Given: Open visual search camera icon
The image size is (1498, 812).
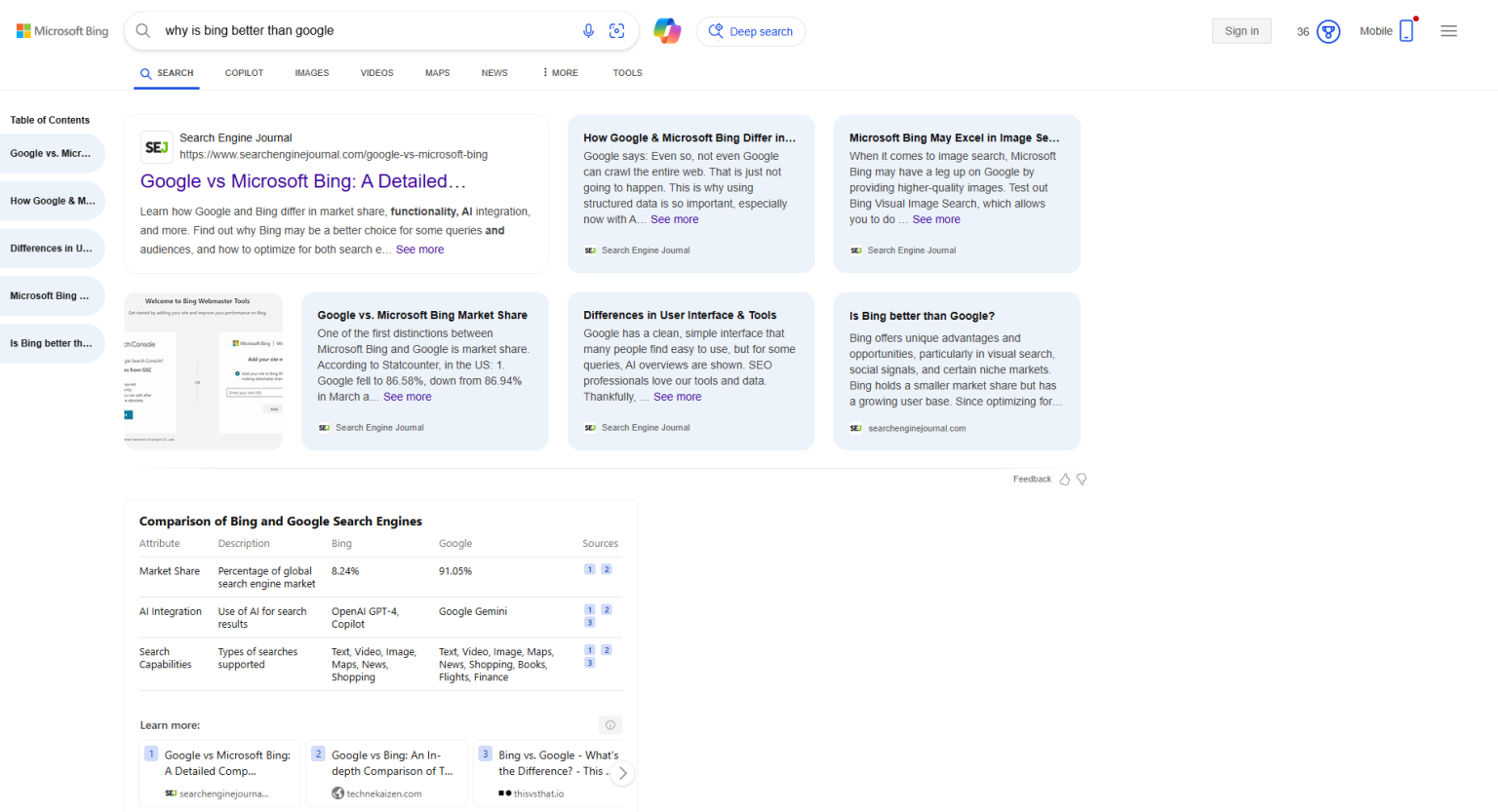Looking at the screenshot, I should pos(616,31).
